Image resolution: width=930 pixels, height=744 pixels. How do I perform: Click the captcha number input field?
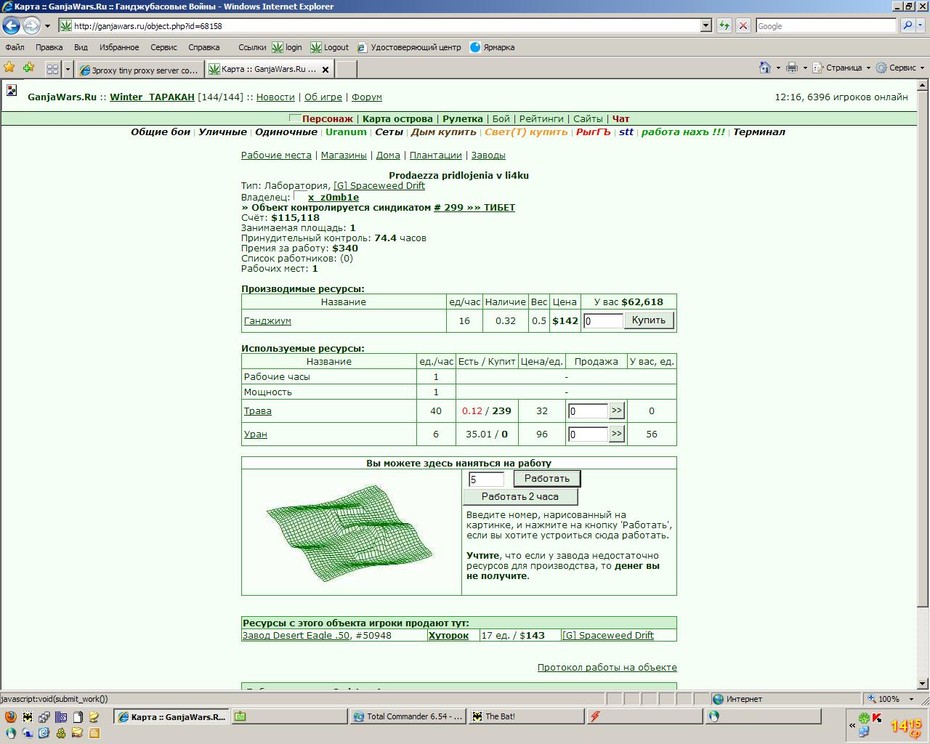pyautogui.click(x=486, y=479)
